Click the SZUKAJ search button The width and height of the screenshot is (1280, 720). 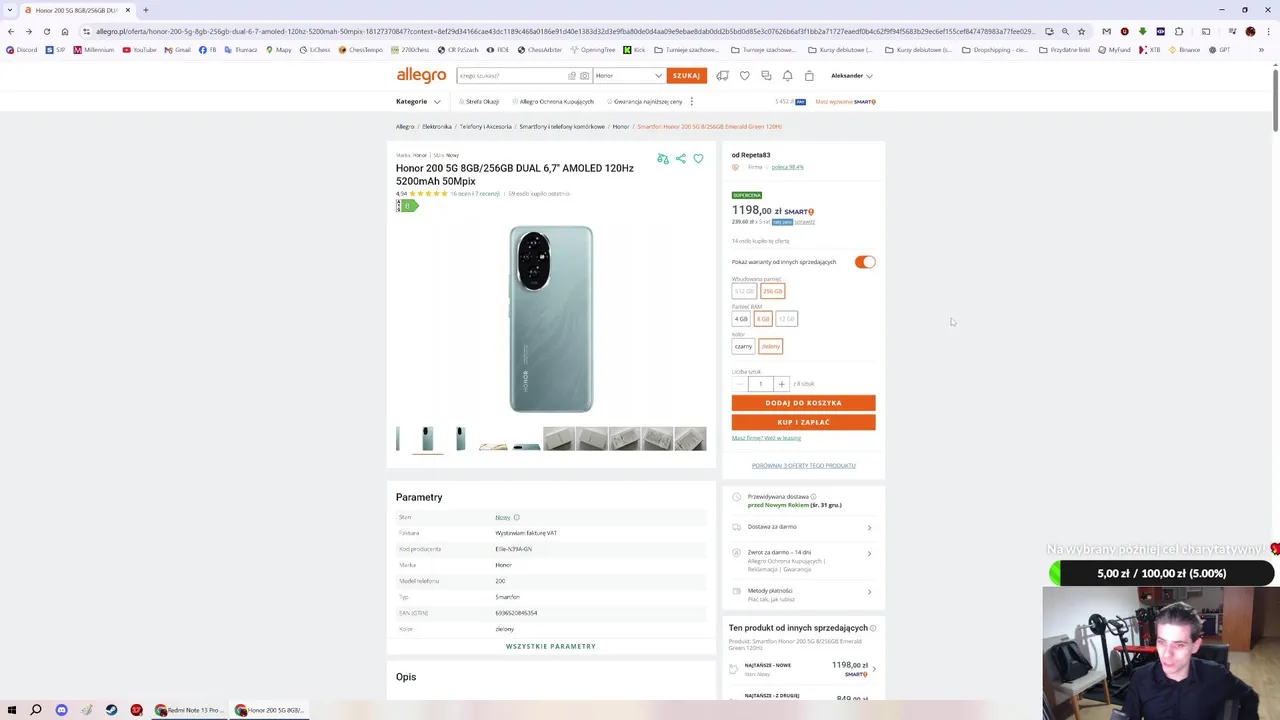pyautogui.click(x=686, y=76)
